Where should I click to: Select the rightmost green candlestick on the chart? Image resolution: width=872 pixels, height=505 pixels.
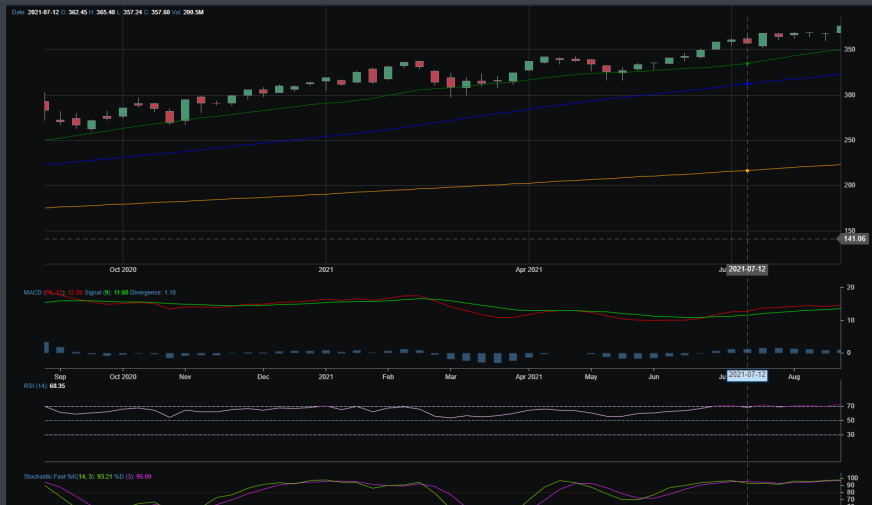839,29
